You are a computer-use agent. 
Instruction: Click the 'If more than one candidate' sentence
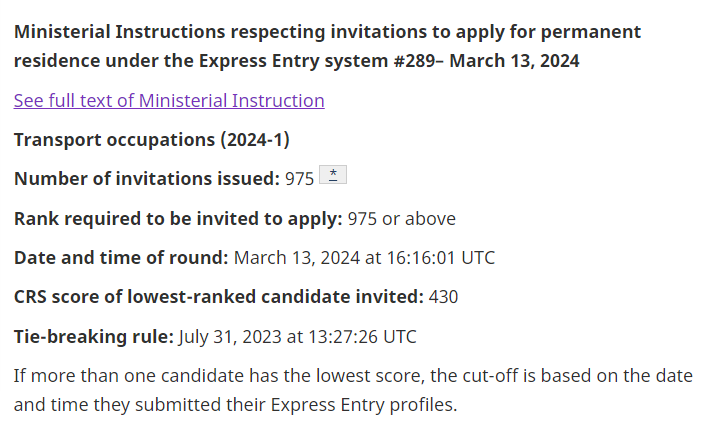pyautogui.click(x=353, y=390)
